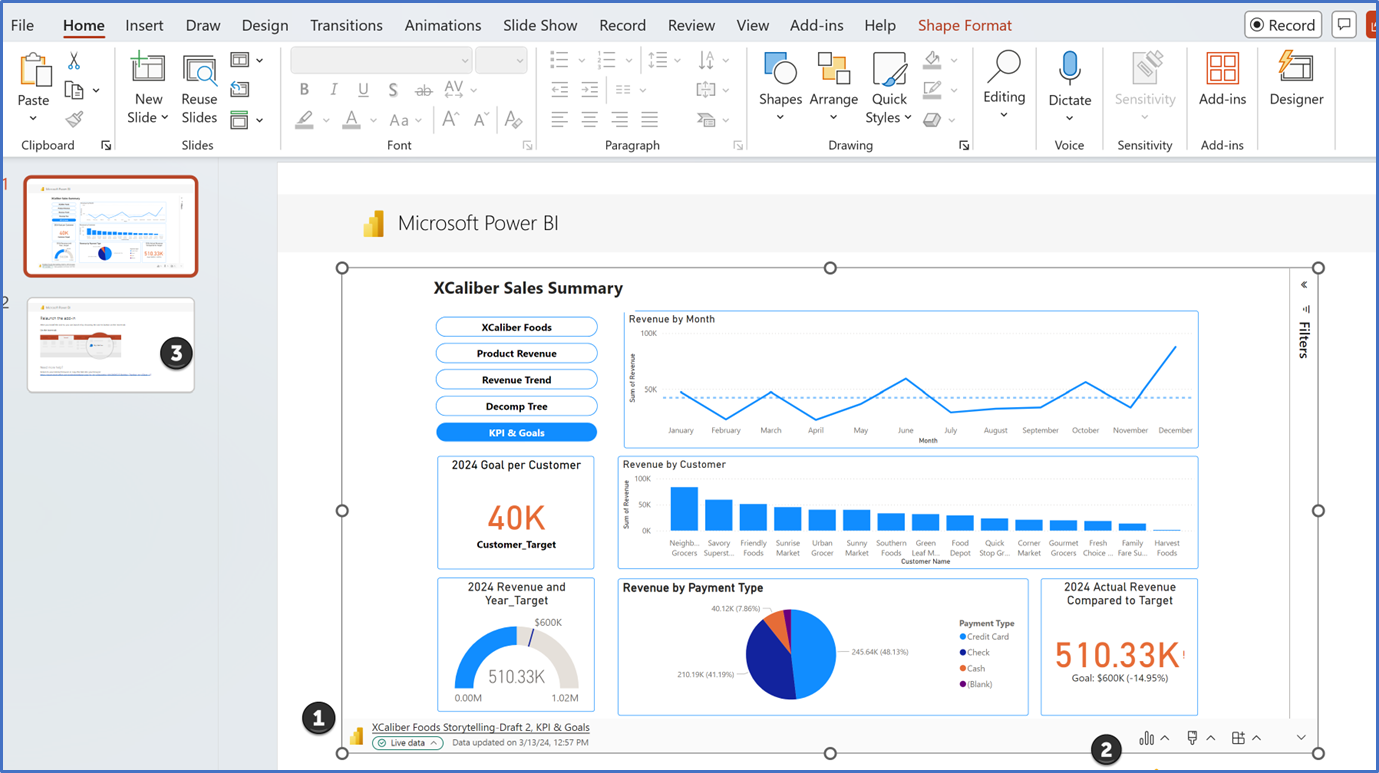Click the Quick Styles icon
This screenshot has height=773, width=1379.
click(x=889, y=70)
